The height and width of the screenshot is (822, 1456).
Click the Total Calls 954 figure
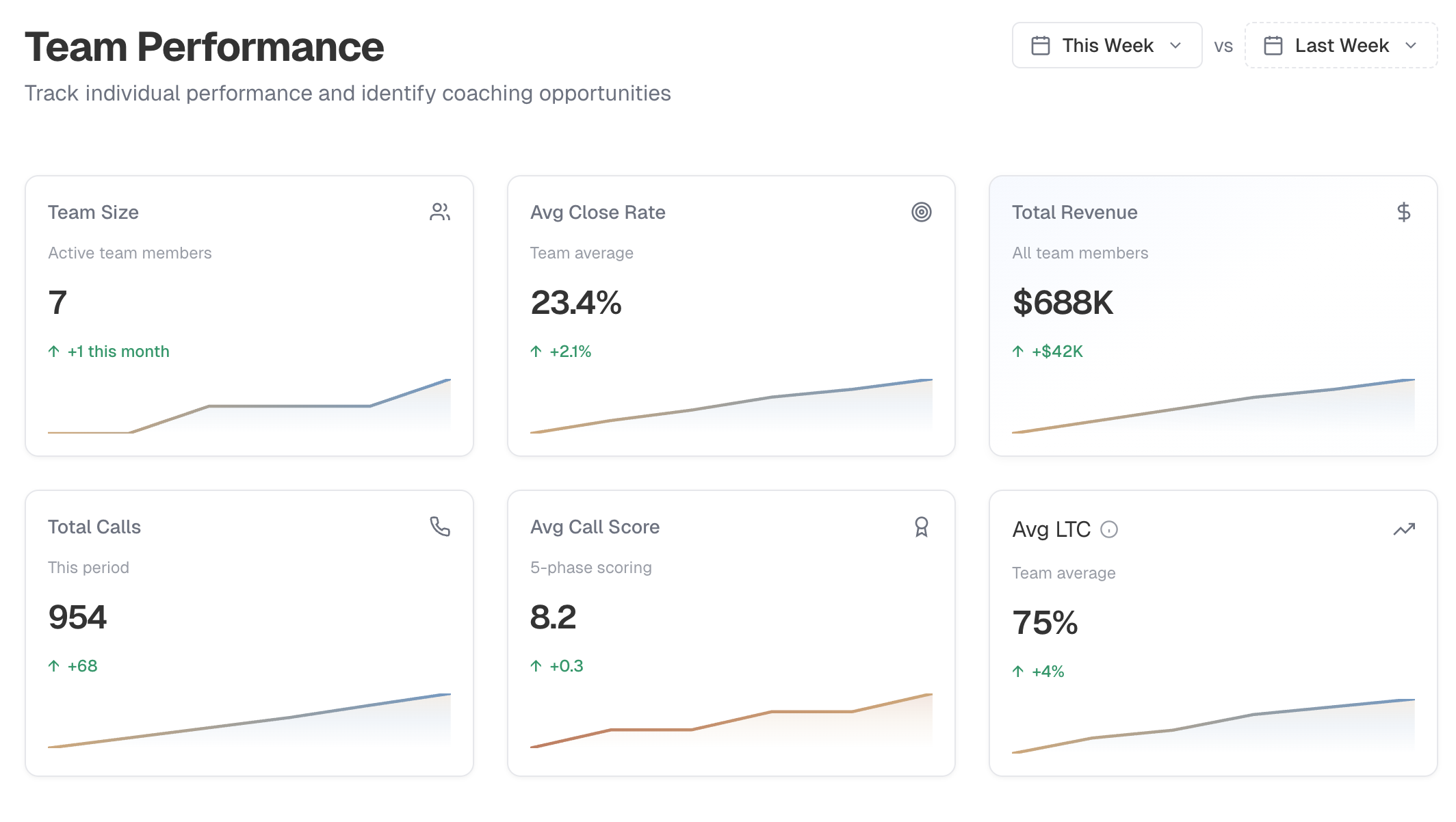[x=77, y=617]
